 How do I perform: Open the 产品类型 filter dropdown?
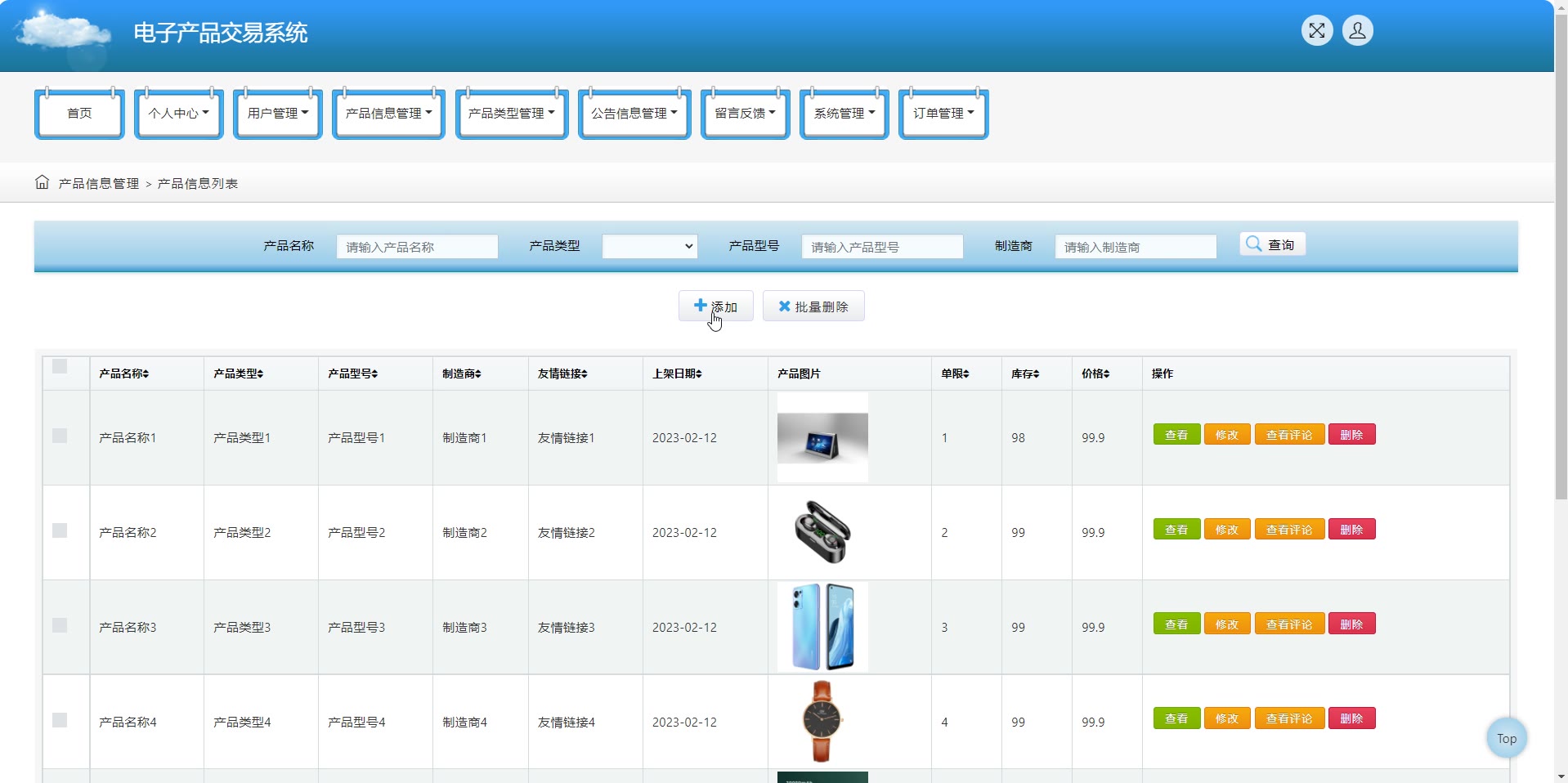650,246
